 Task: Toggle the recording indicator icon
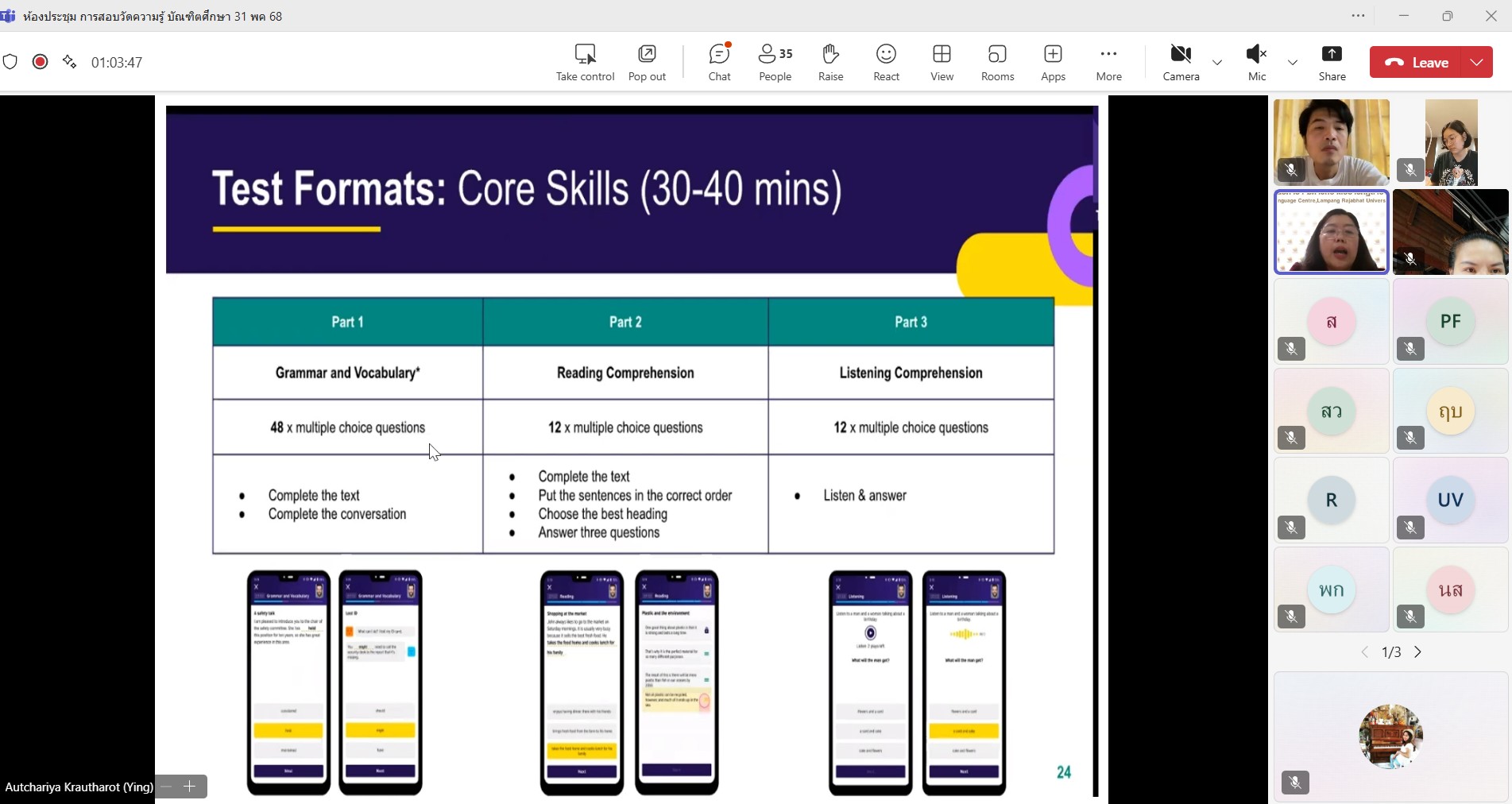tap(40, 62)
